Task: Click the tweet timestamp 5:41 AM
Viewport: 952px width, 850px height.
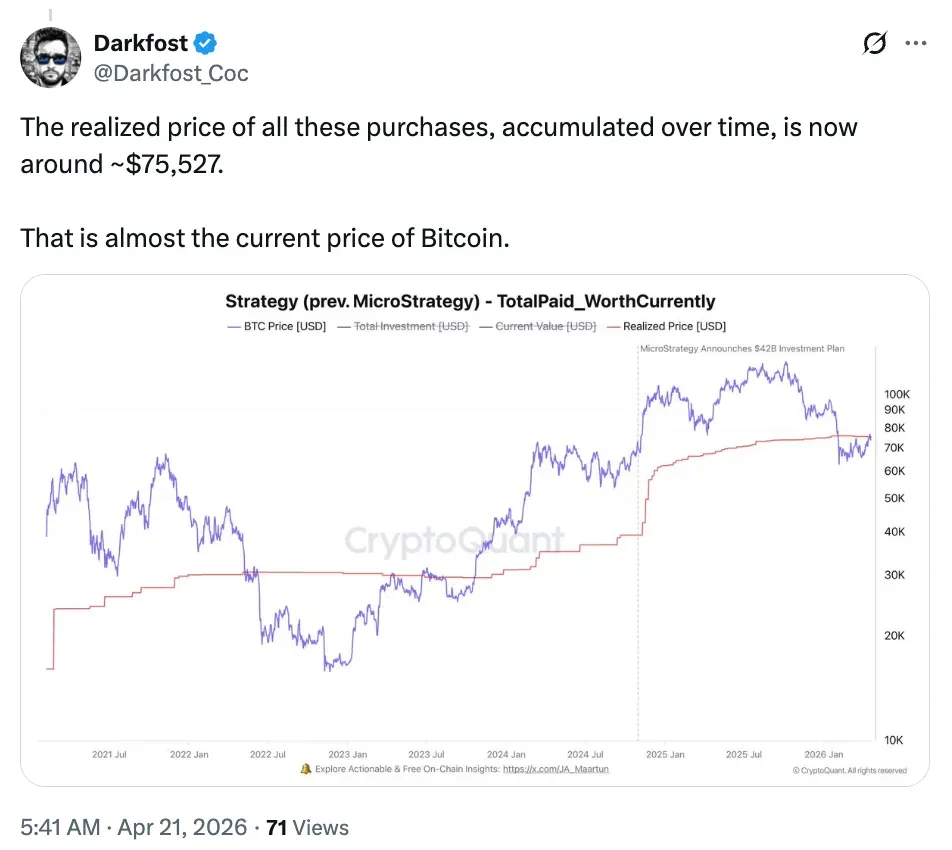Action: (60, 827)
